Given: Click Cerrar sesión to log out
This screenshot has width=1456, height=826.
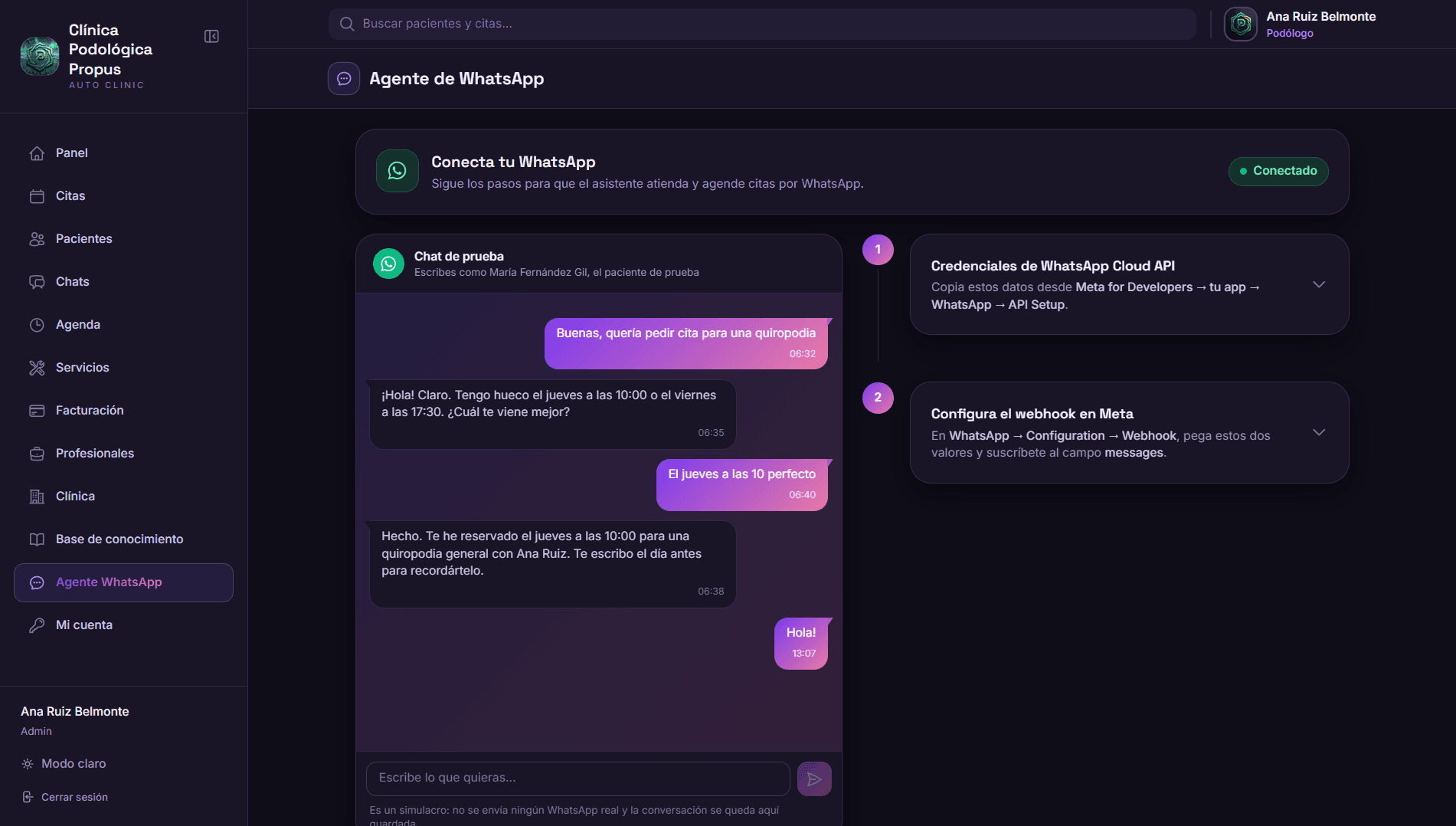Looking at the screenshot, I should 74,797.
